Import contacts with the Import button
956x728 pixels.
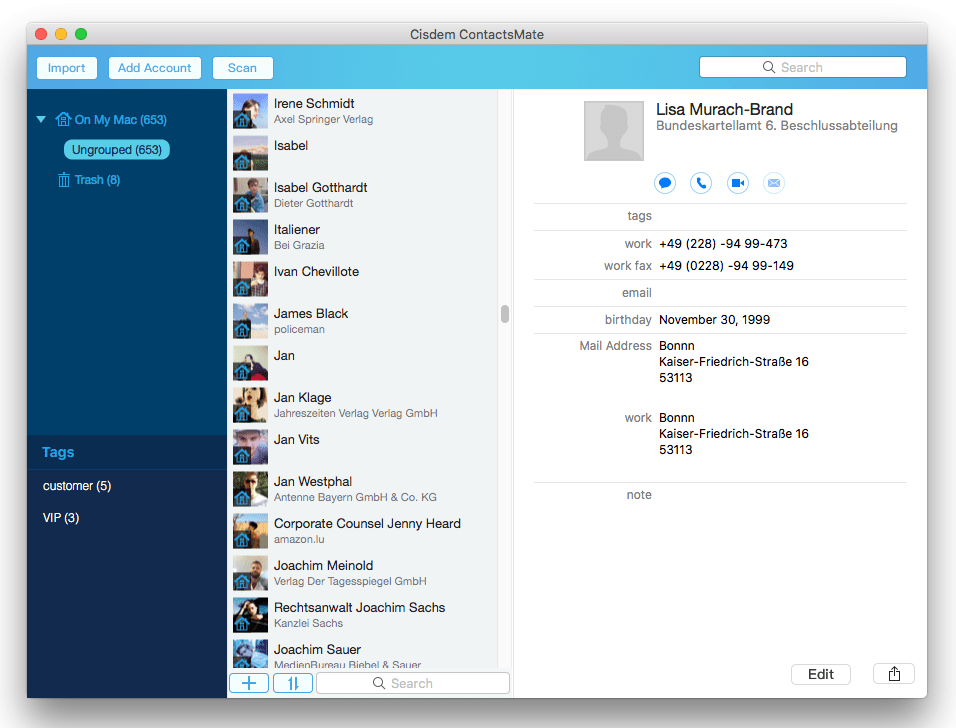click(x=66, y=67)
